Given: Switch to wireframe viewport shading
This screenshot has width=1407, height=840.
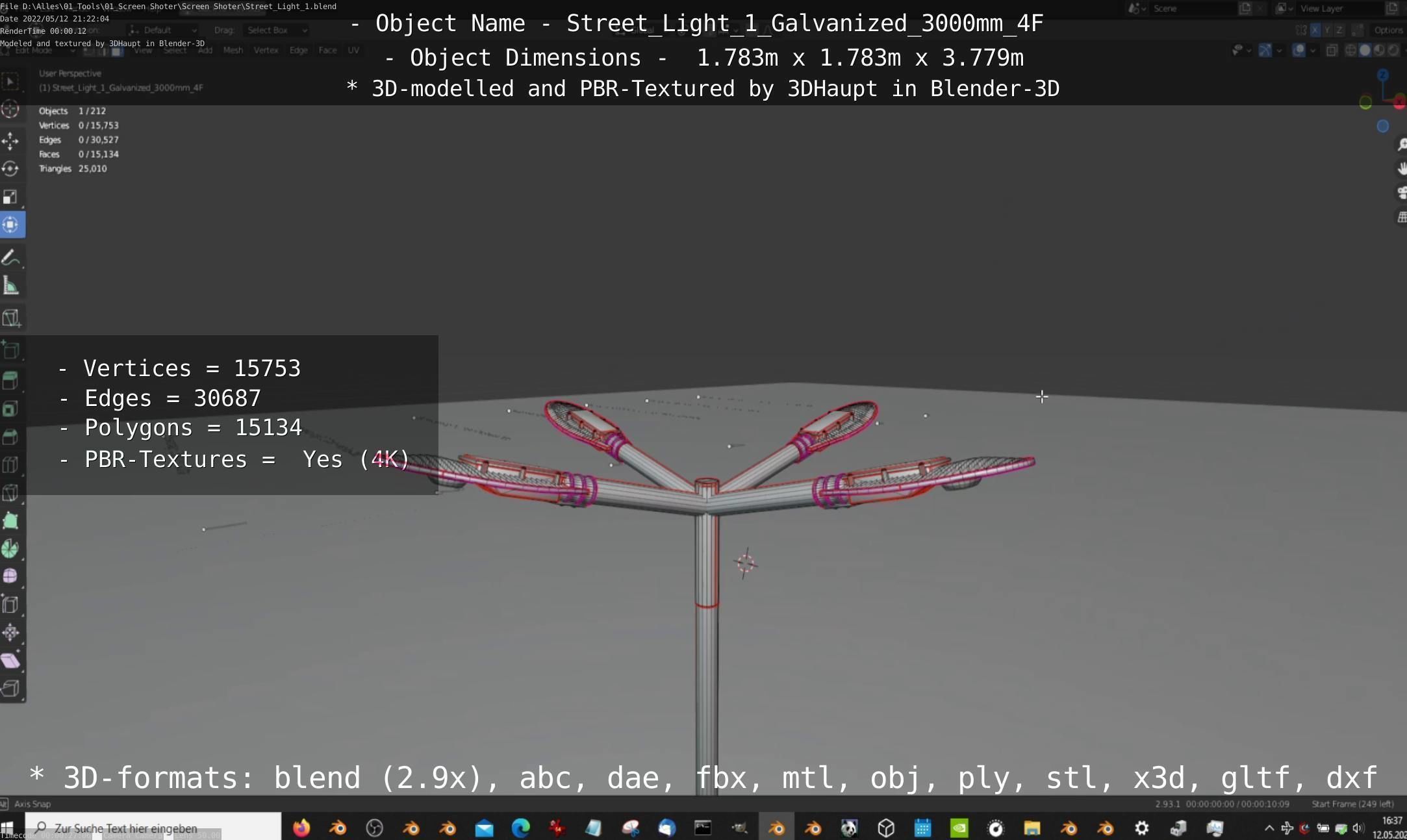Looking at the screenshot, I should pos(1350,50).
